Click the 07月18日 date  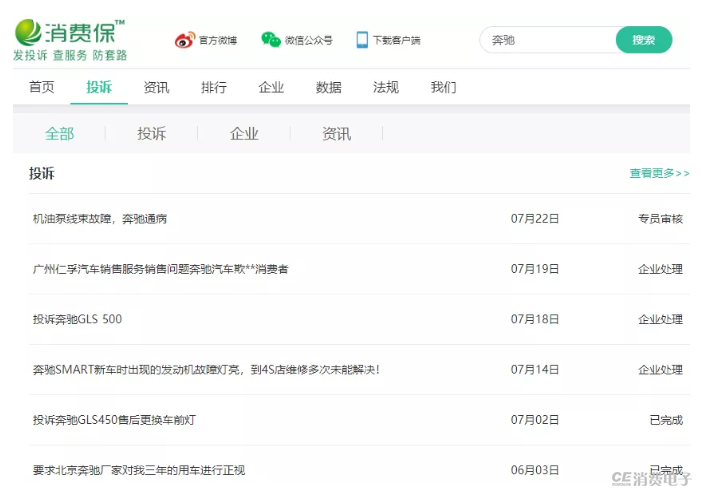pyautogui.click(x=535, y=319)
